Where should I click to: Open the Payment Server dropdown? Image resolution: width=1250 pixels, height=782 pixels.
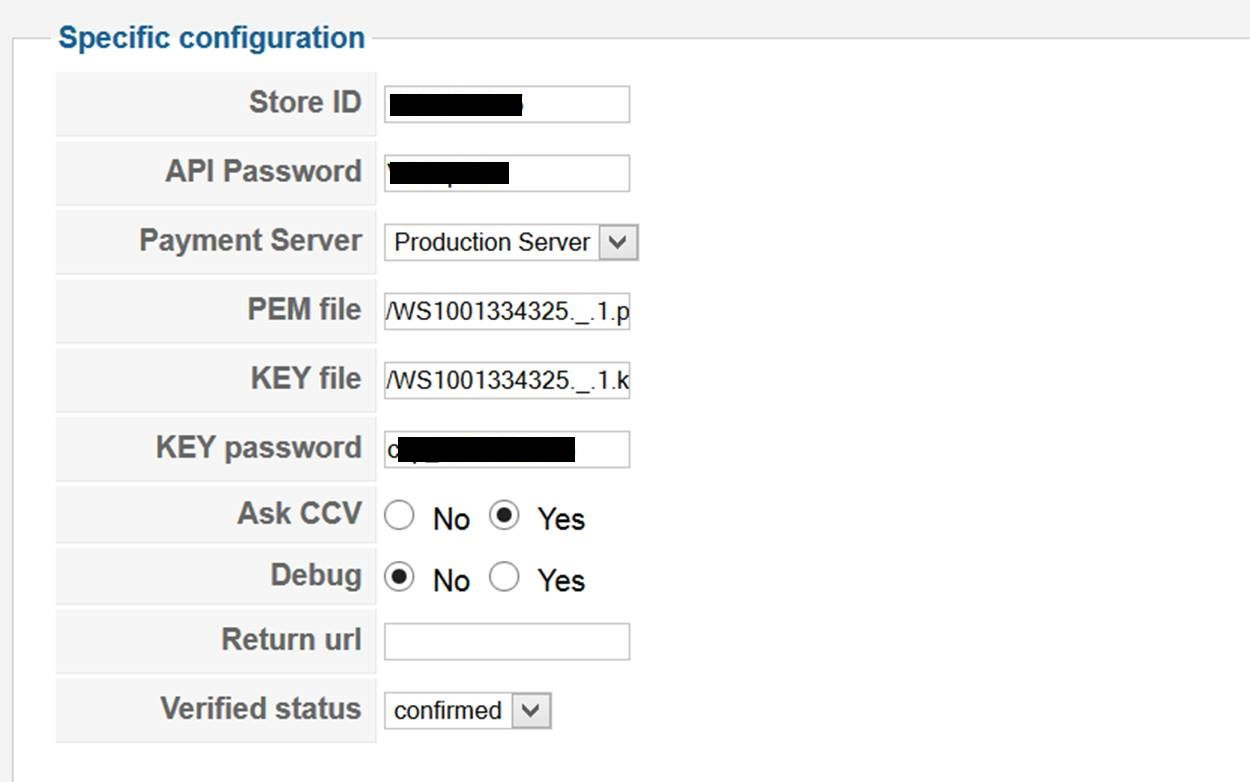(510, 243)
